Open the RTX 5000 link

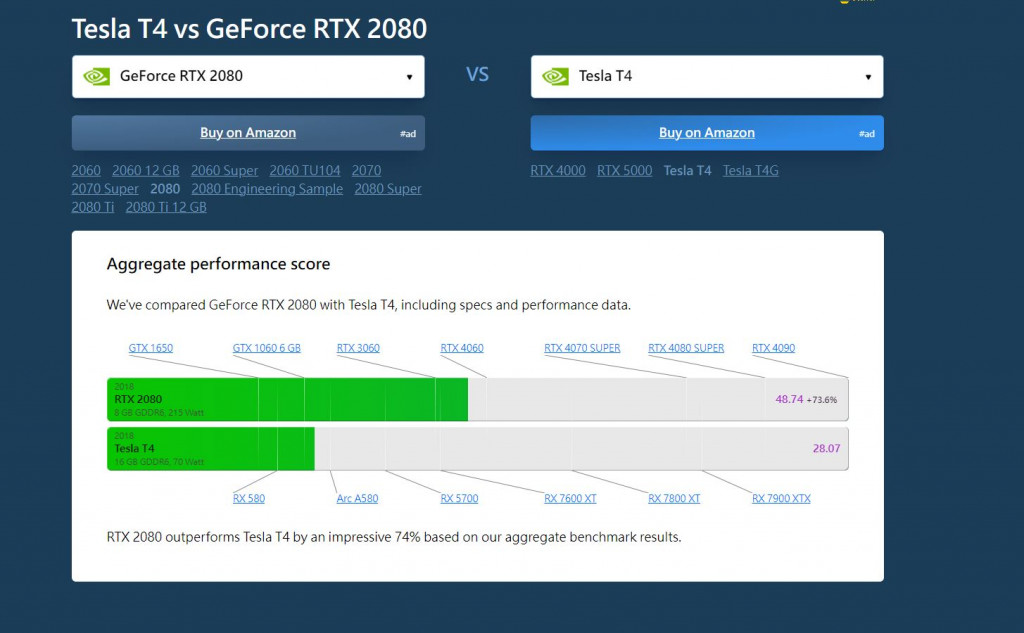624,170
